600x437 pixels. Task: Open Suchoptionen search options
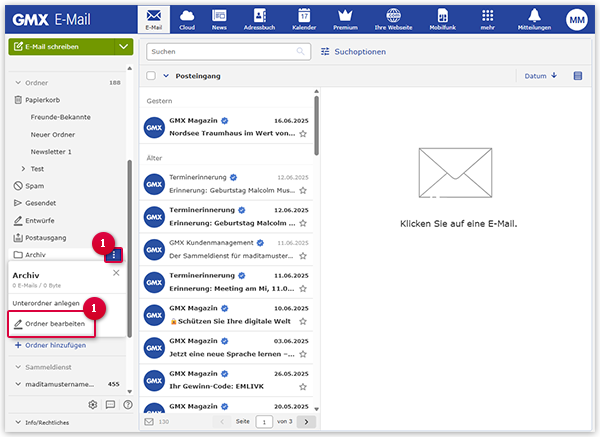[x=353, y=52]
